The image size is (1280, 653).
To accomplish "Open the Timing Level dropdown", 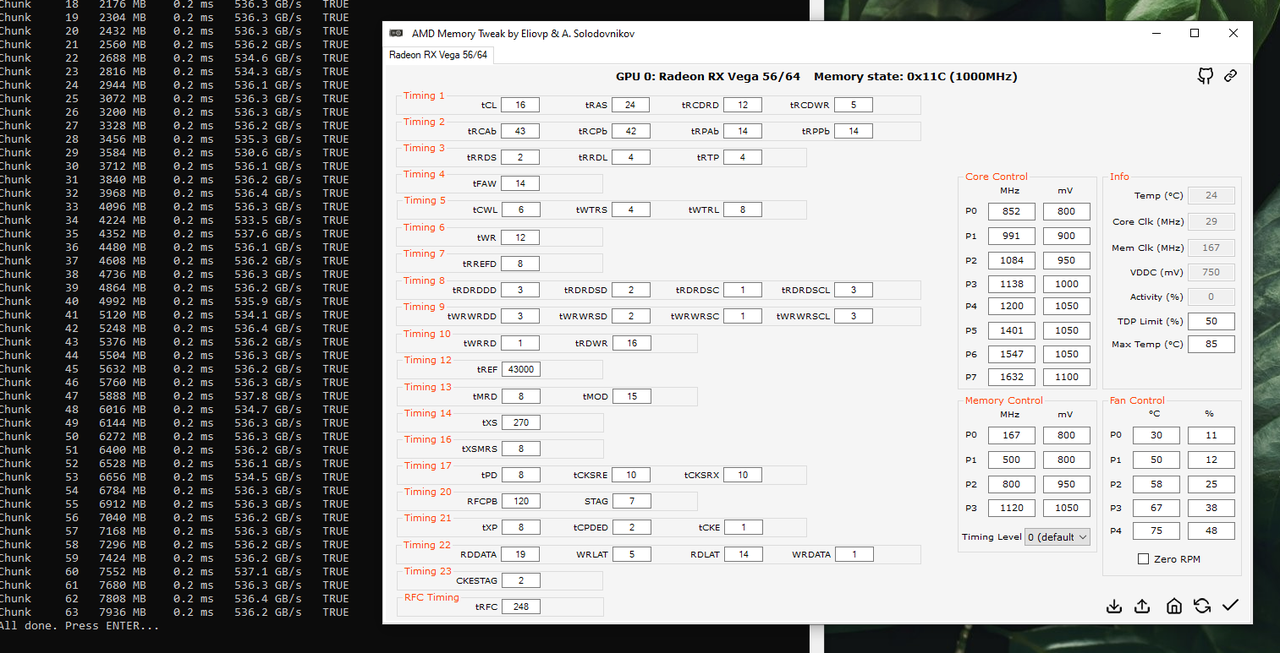I will [x=1058, y=537].
